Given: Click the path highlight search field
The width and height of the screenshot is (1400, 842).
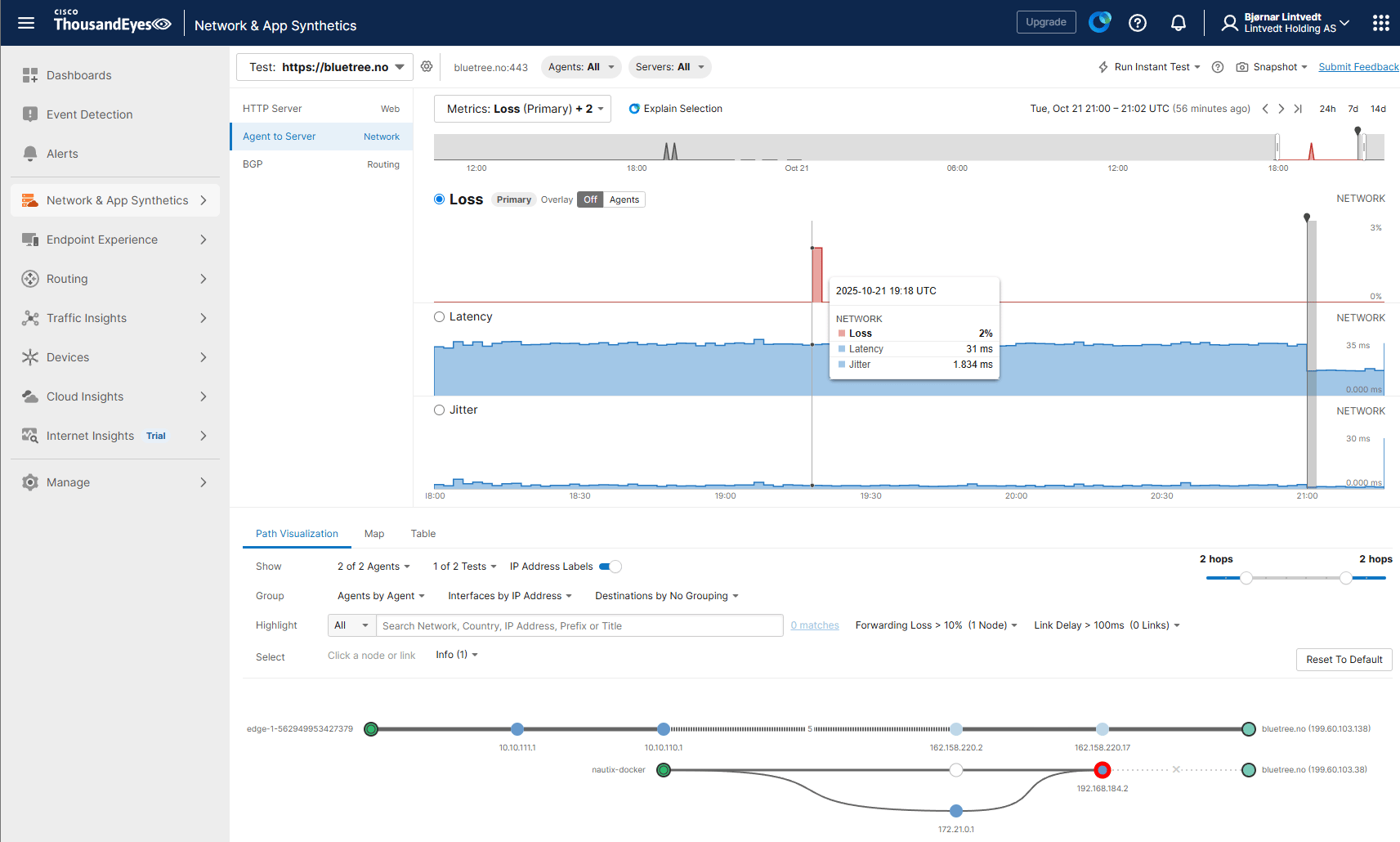Looking at the screenshot, I should pyautogui.click(x=579, y=626).
